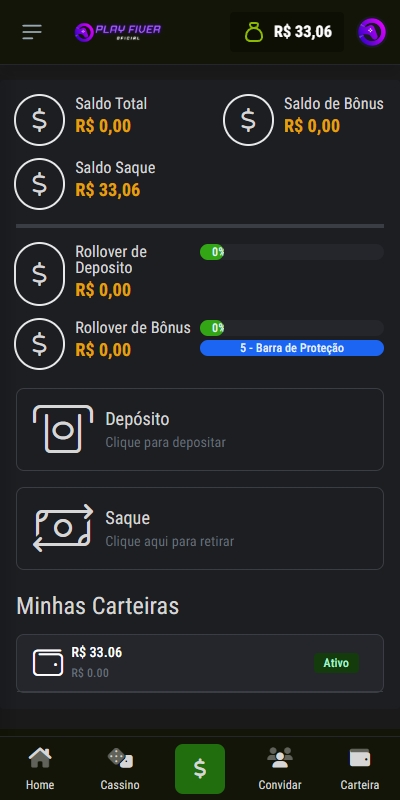Go to the Home tab
400x800 pixels.
[40, 769]
